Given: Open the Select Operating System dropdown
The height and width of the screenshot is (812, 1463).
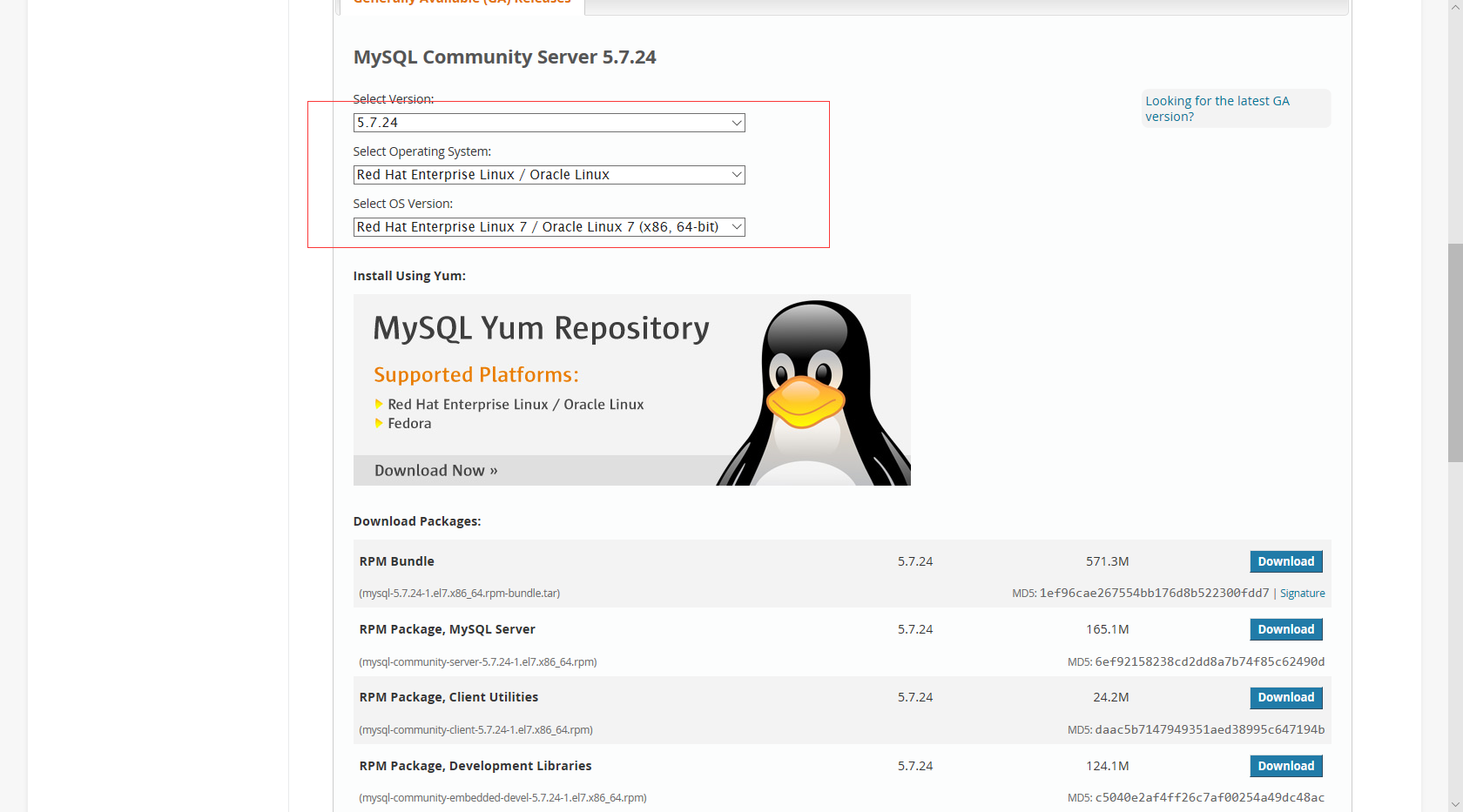Looking at the screenshot, I should click(549, 175).
